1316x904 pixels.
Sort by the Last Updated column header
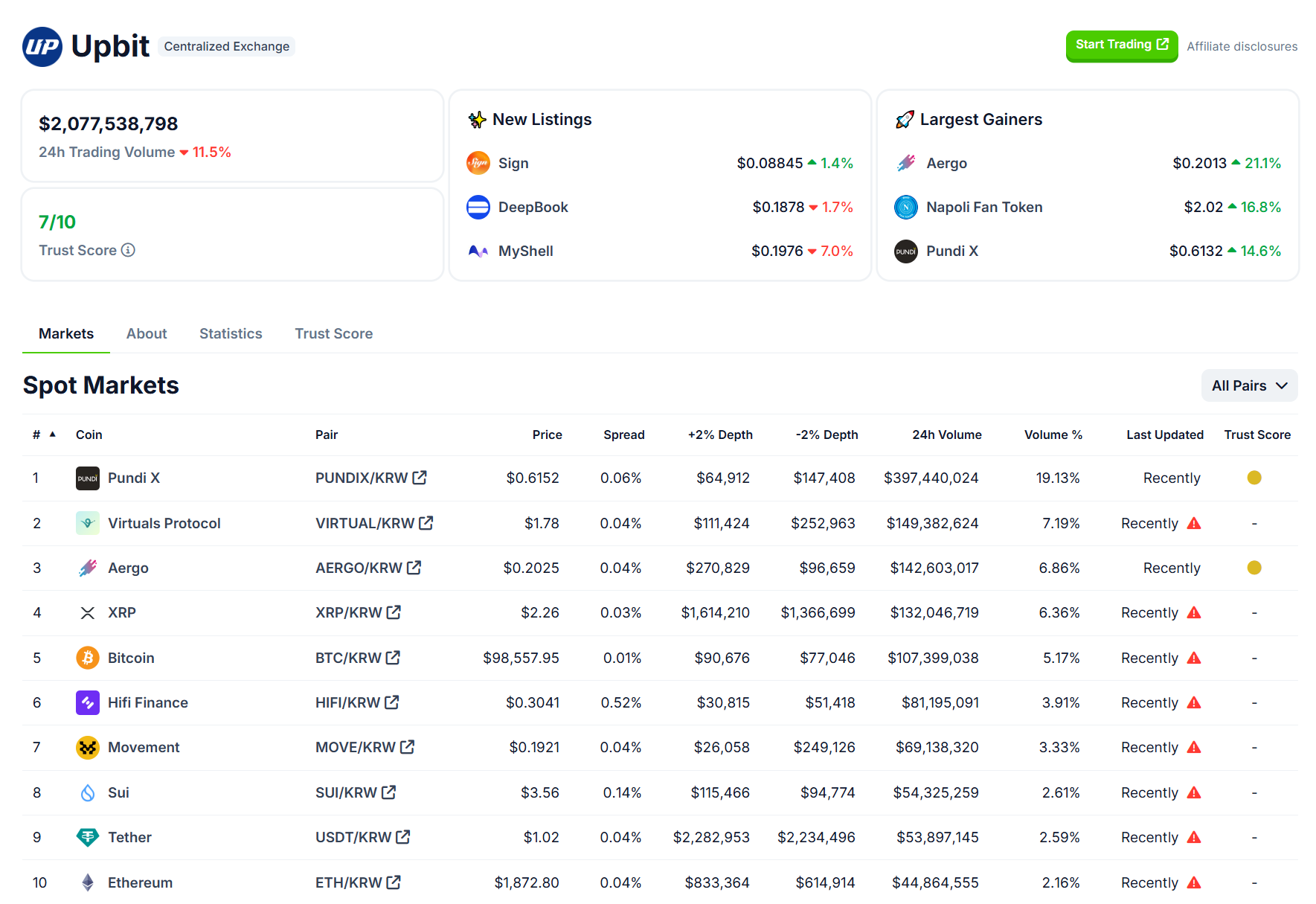click(1164, 435)
